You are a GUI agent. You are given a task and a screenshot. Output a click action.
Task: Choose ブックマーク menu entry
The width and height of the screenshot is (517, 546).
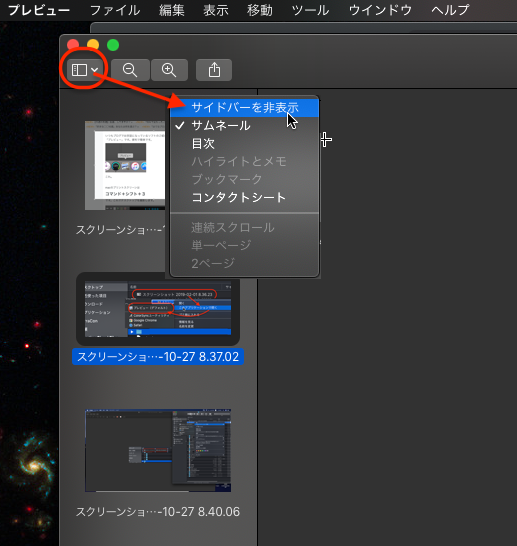(x=244, y=179)
